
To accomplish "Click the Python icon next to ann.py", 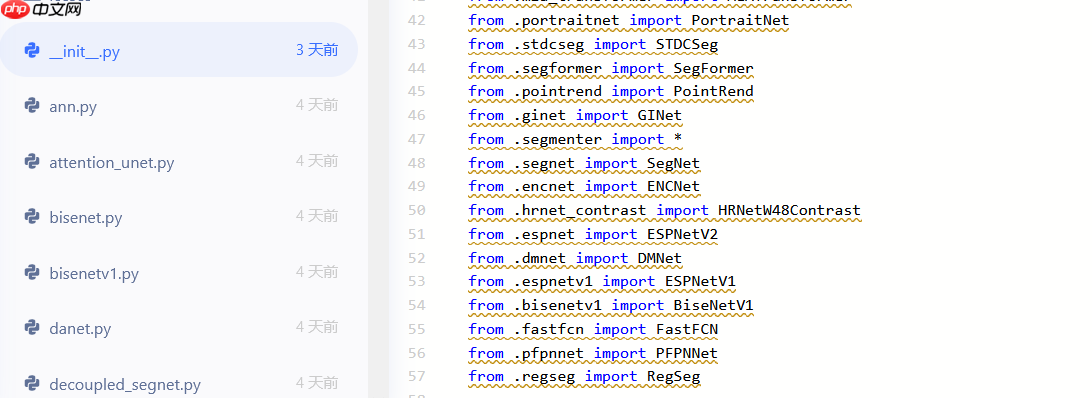I will pos(31,106).
